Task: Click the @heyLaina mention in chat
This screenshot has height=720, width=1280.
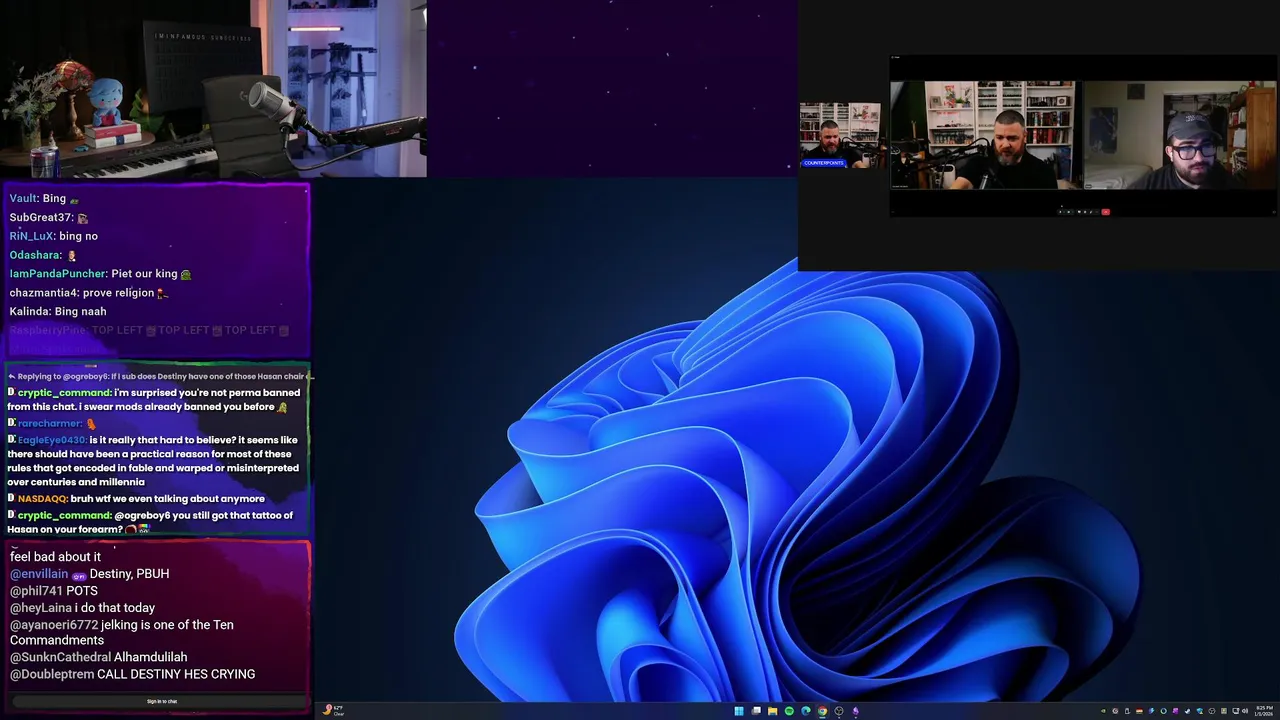Action: [x=40, y=608]
